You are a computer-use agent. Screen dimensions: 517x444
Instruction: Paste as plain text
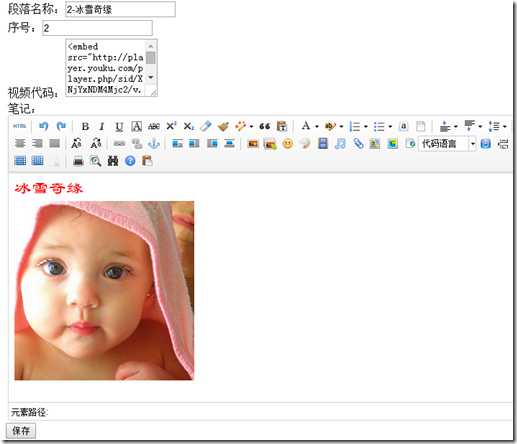tap(282, 126)
